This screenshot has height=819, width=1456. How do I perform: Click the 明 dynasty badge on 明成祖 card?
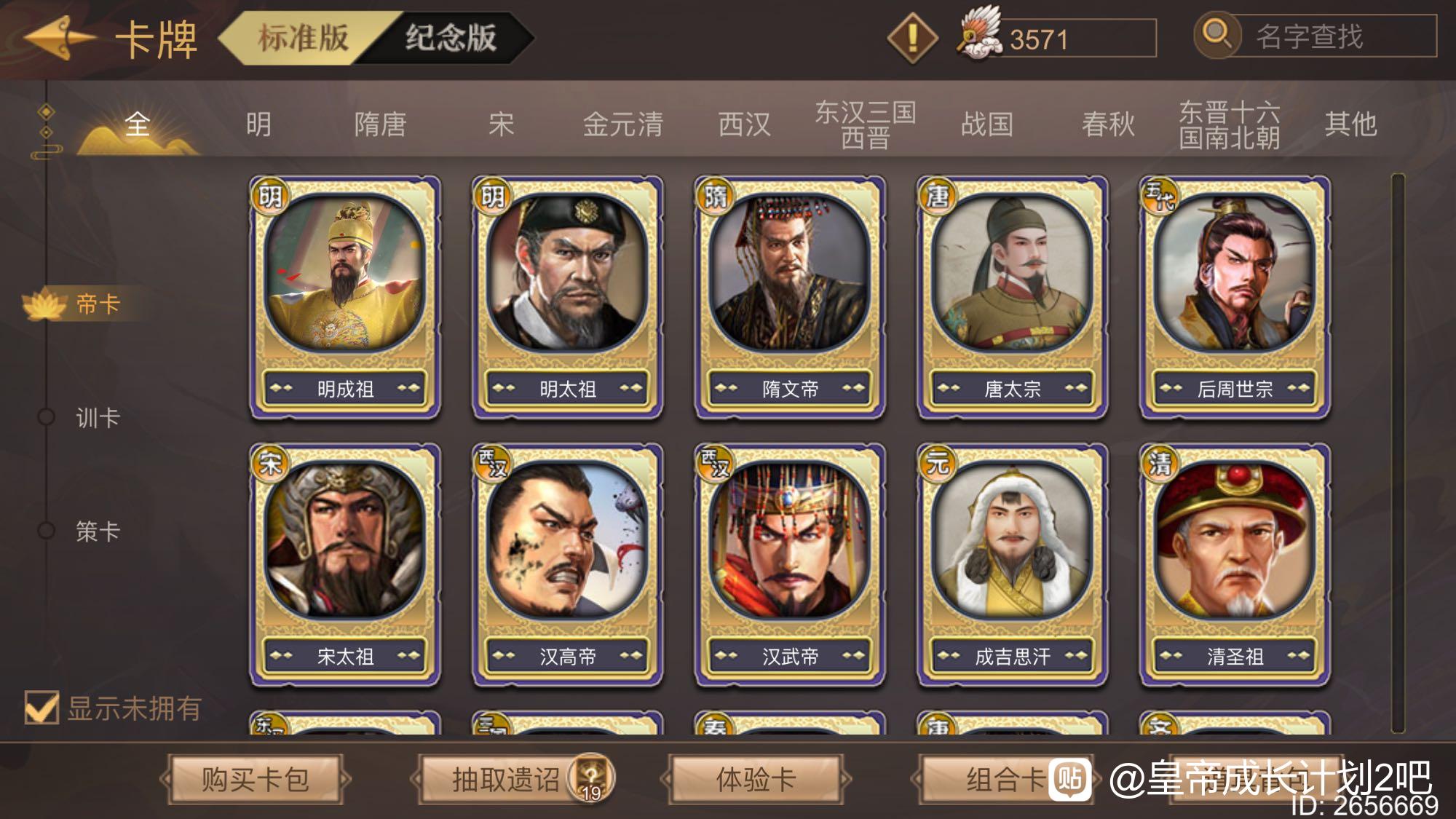270,195
